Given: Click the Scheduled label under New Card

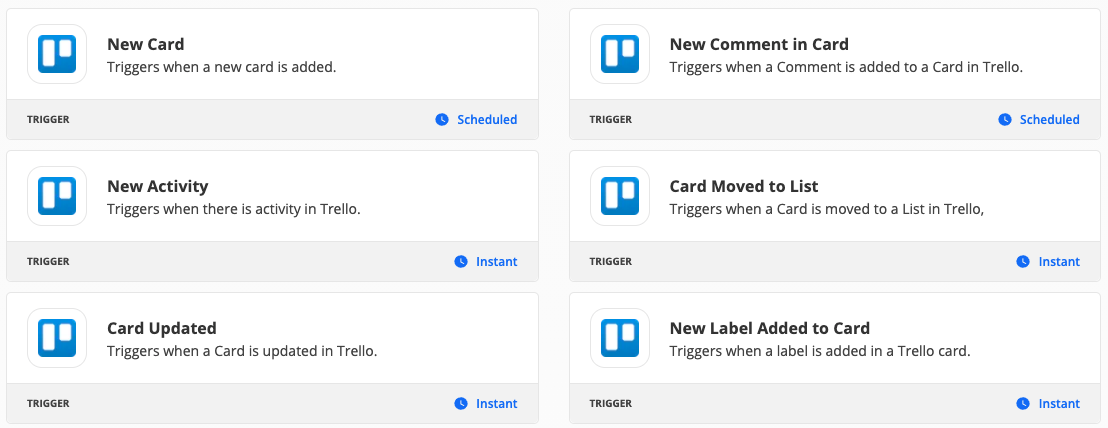Looking at the screenshot, I should click(487, 120).
